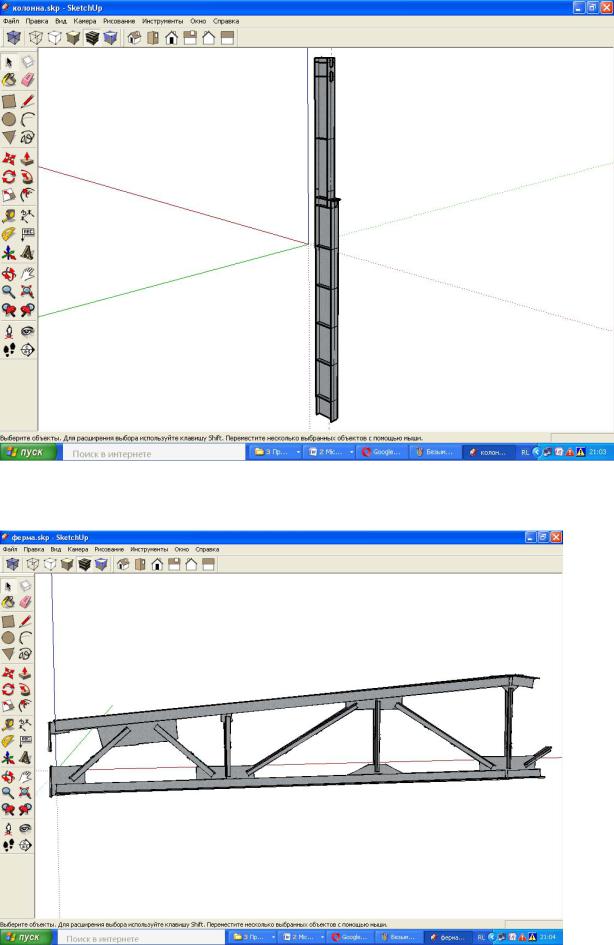Select the Offset tool in ферма.skp window
The image size is (614, 945).
tap(25, 706)
